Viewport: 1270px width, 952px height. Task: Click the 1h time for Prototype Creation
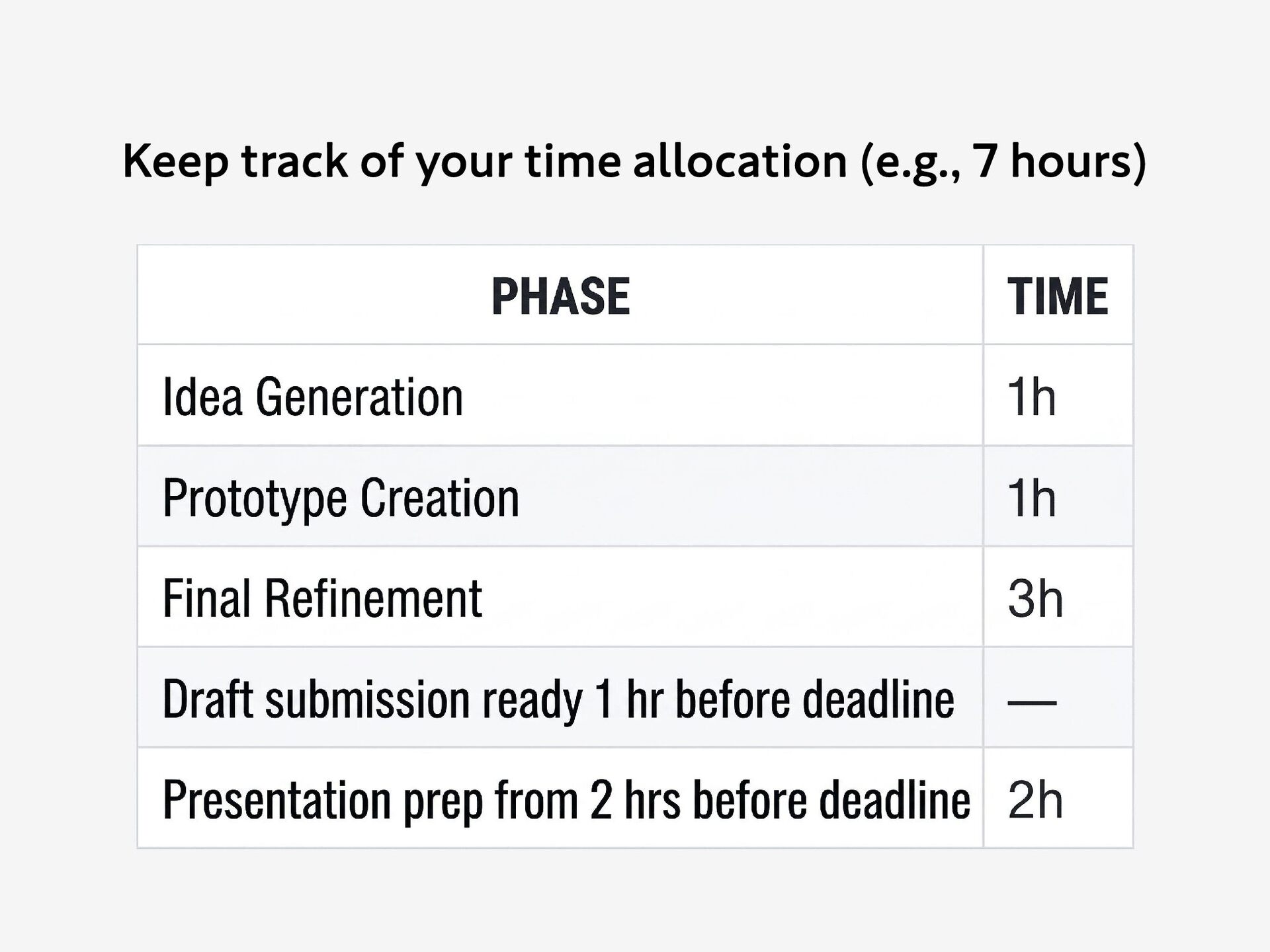click(x=1031, y=498)
